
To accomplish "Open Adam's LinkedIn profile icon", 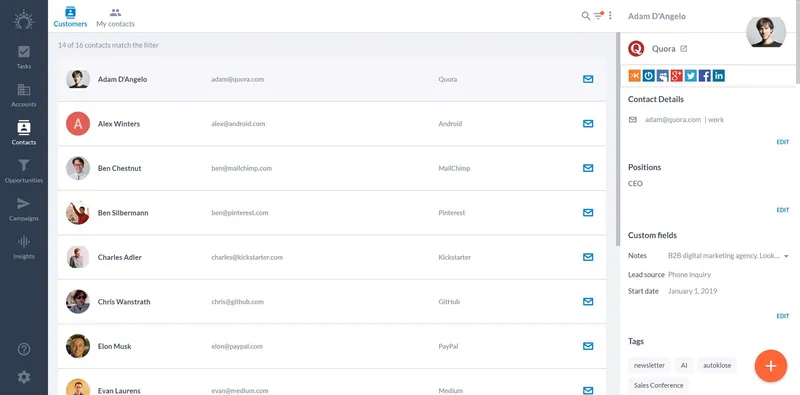I will [x=719, y=76].
